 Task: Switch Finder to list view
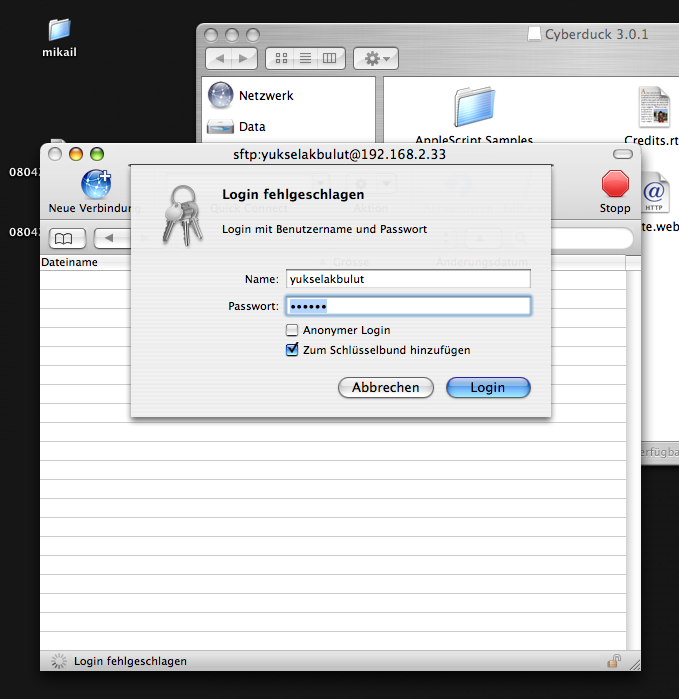[x=306, y=58]
